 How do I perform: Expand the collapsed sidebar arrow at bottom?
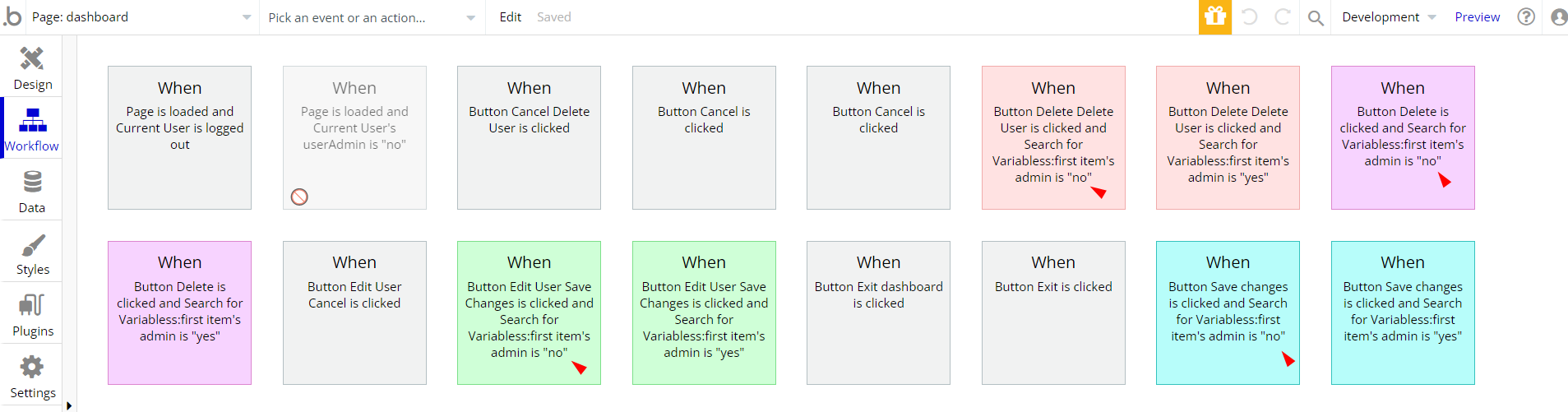click(x=69, y=405)
